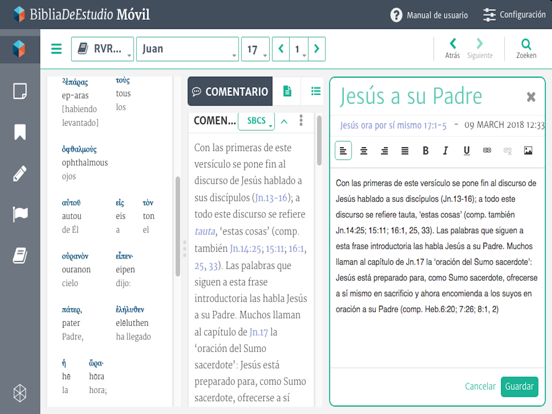552x414 pixels.
Task: Open the commentary three-dot options menu
Action: pos(301,120)
